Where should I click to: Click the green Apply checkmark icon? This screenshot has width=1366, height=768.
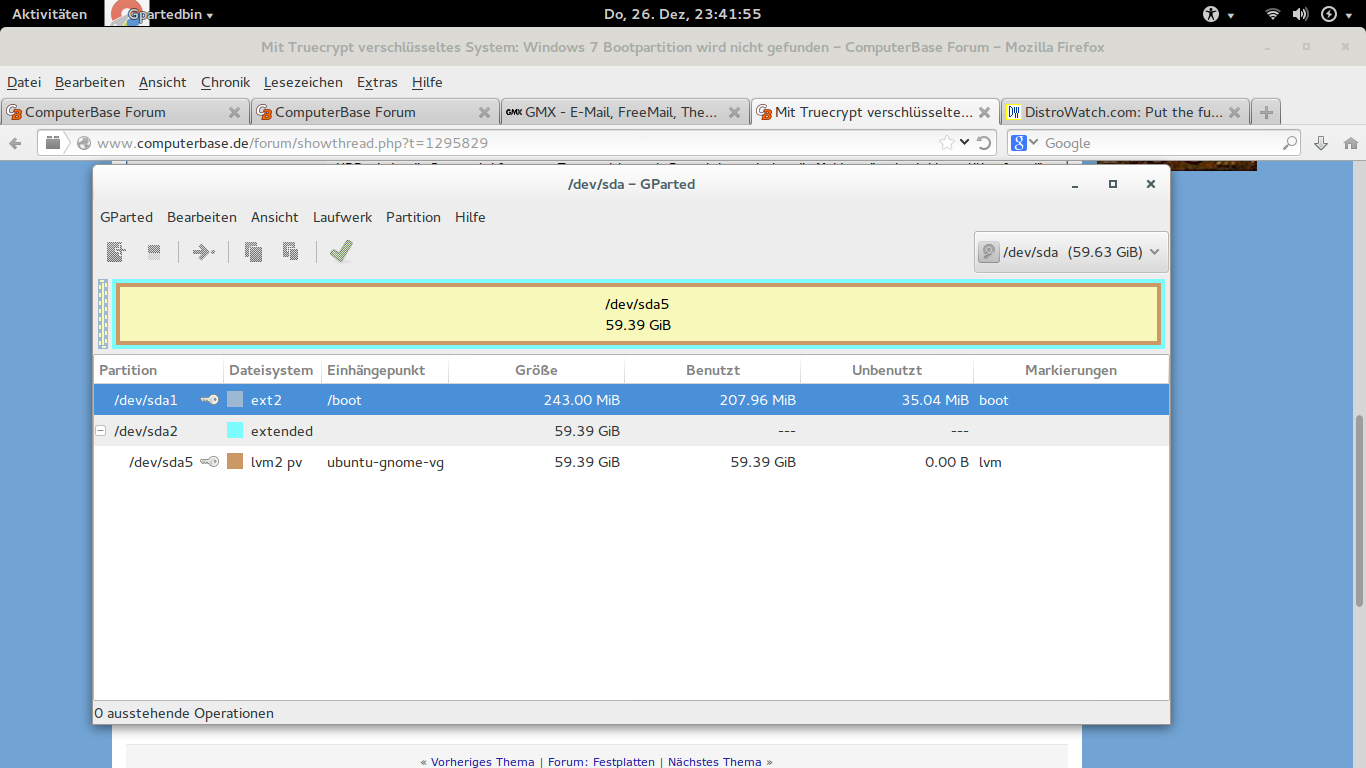click(x=341, y=252)
